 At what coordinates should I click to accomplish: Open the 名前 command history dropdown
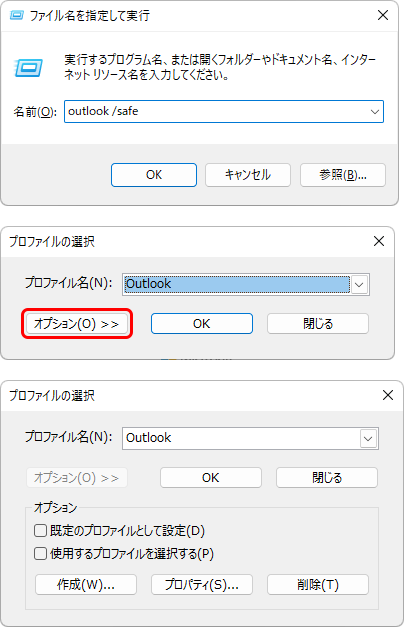(x=375, y=112)
